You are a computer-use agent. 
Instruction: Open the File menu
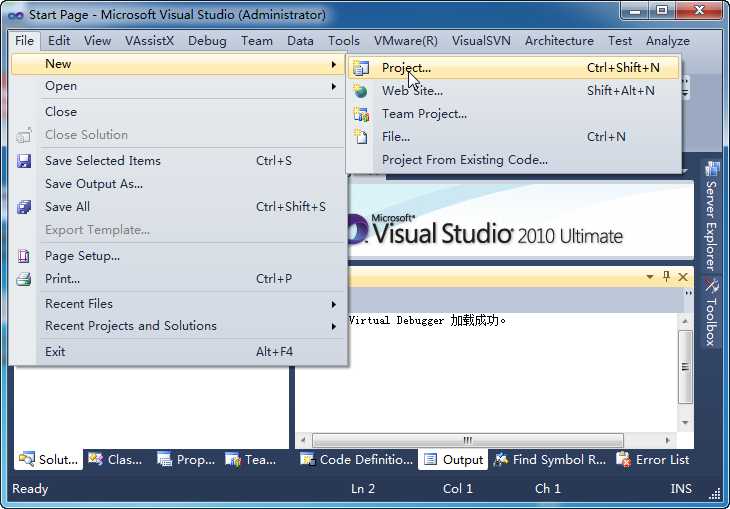point(24,41)
